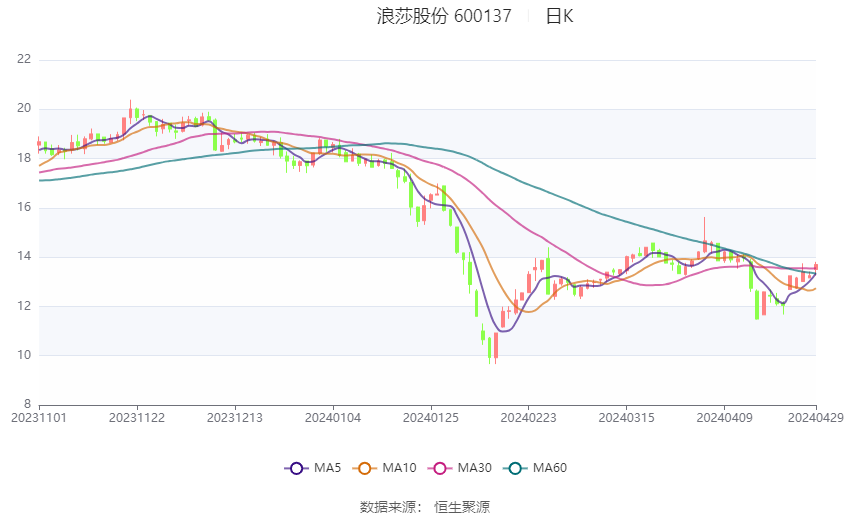
Task: Toggle the MA60 teal legend marker
Action: point(515,468)
